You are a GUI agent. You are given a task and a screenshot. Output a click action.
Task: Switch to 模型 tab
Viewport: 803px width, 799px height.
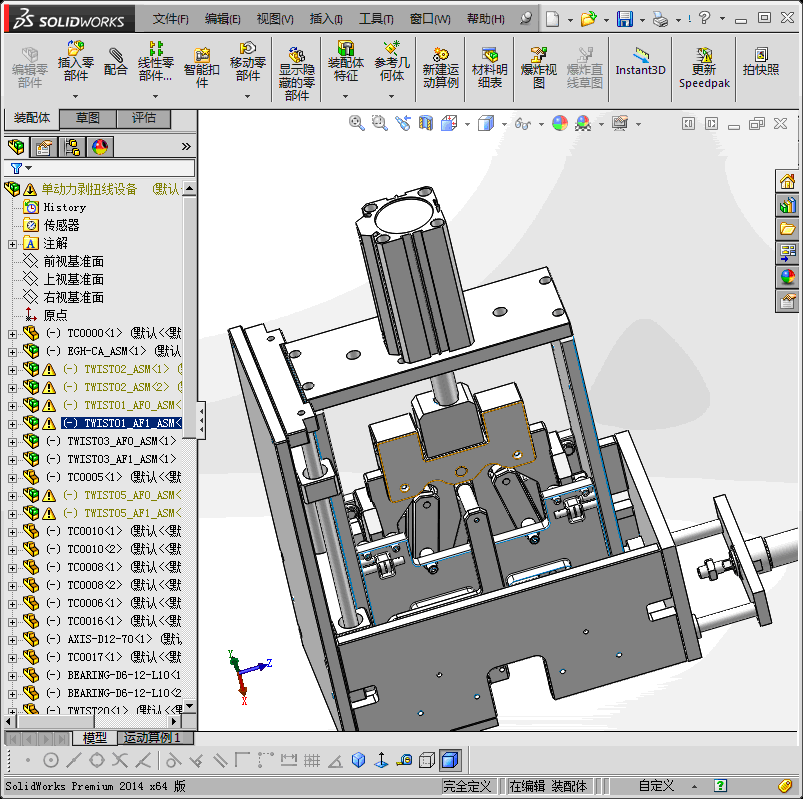[x=95, y=738]
